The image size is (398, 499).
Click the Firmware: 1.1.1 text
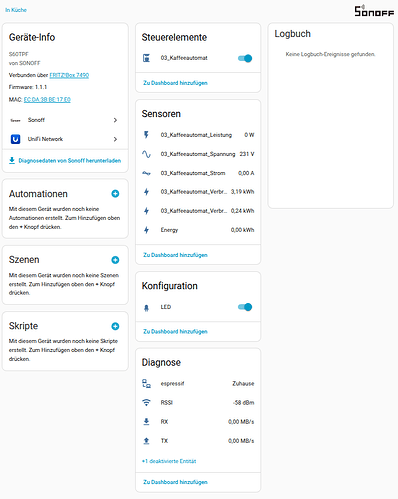click(x=28, y=87)
